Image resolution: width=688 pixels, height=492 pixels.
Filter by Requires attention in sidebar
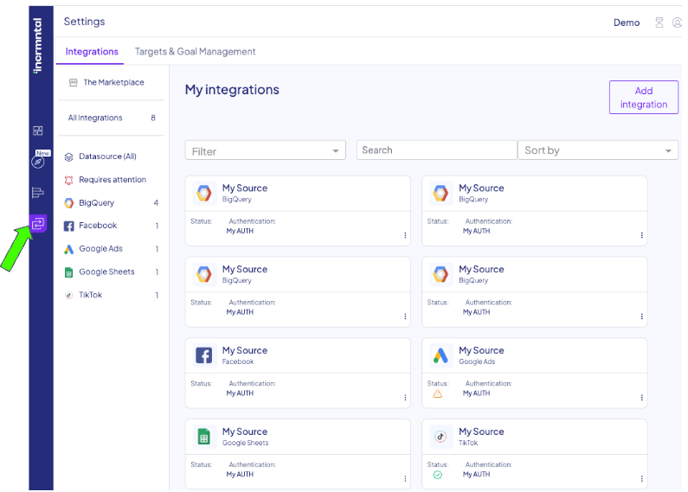click(x=112, y=180)
